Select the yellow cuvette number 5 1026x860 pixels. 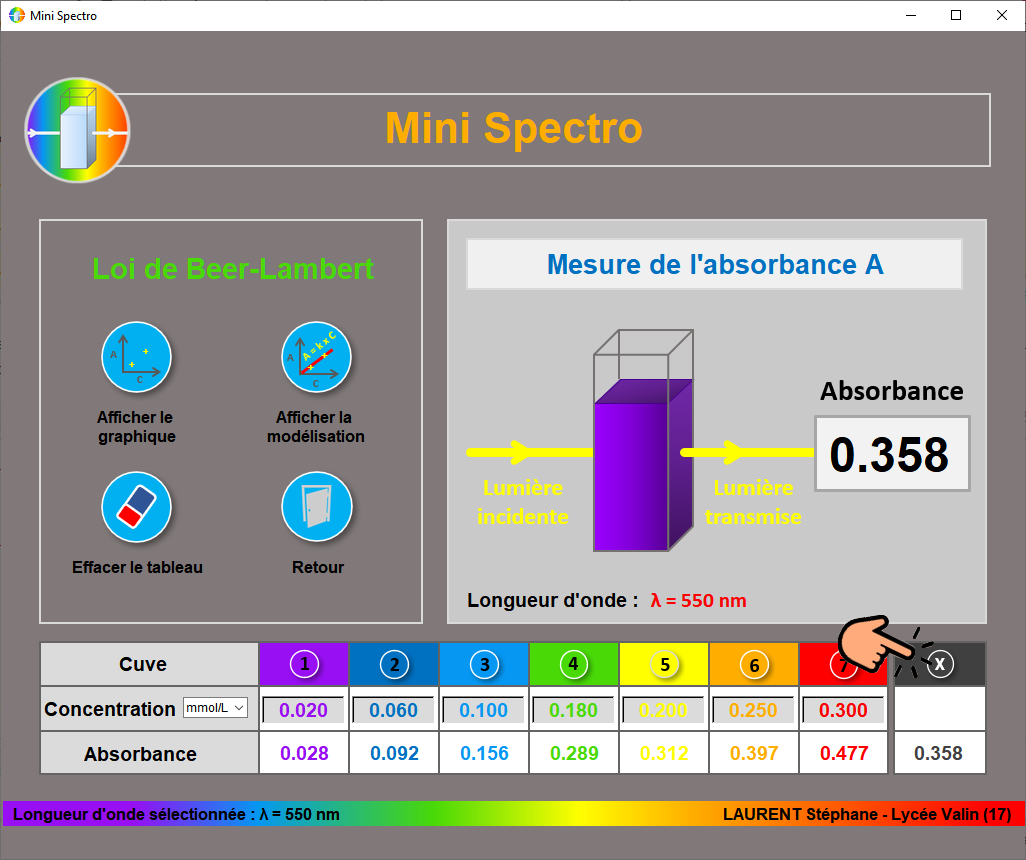click(664, 664)
